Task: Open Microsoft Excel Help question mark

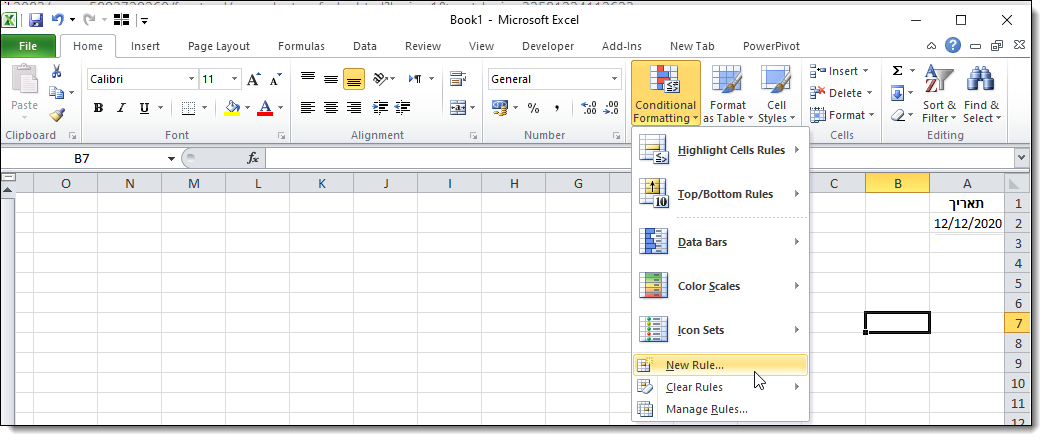Action: [x=953, y=46]
